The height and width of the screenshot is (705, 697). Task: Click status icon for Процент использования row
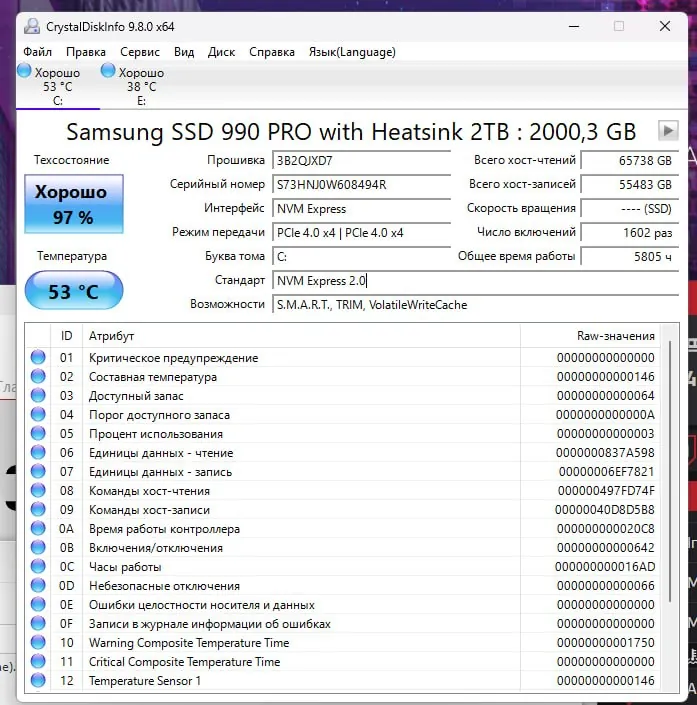(38, 433)
